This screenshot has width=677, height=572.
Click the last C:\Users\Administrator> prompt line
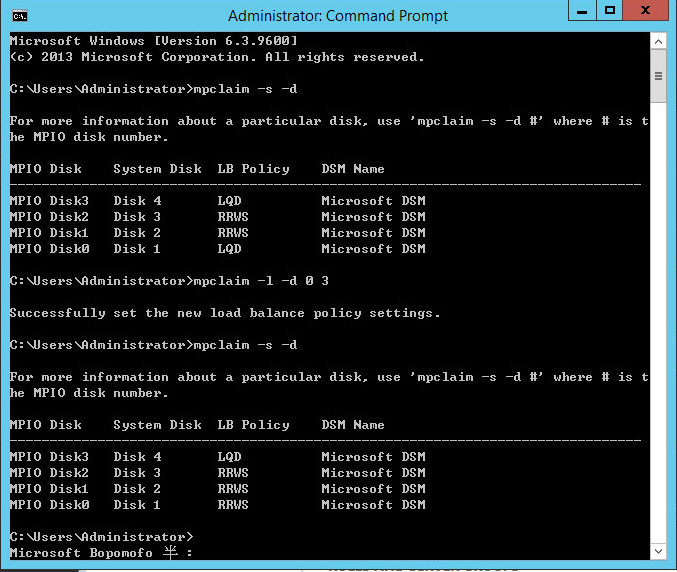[101, 537]
